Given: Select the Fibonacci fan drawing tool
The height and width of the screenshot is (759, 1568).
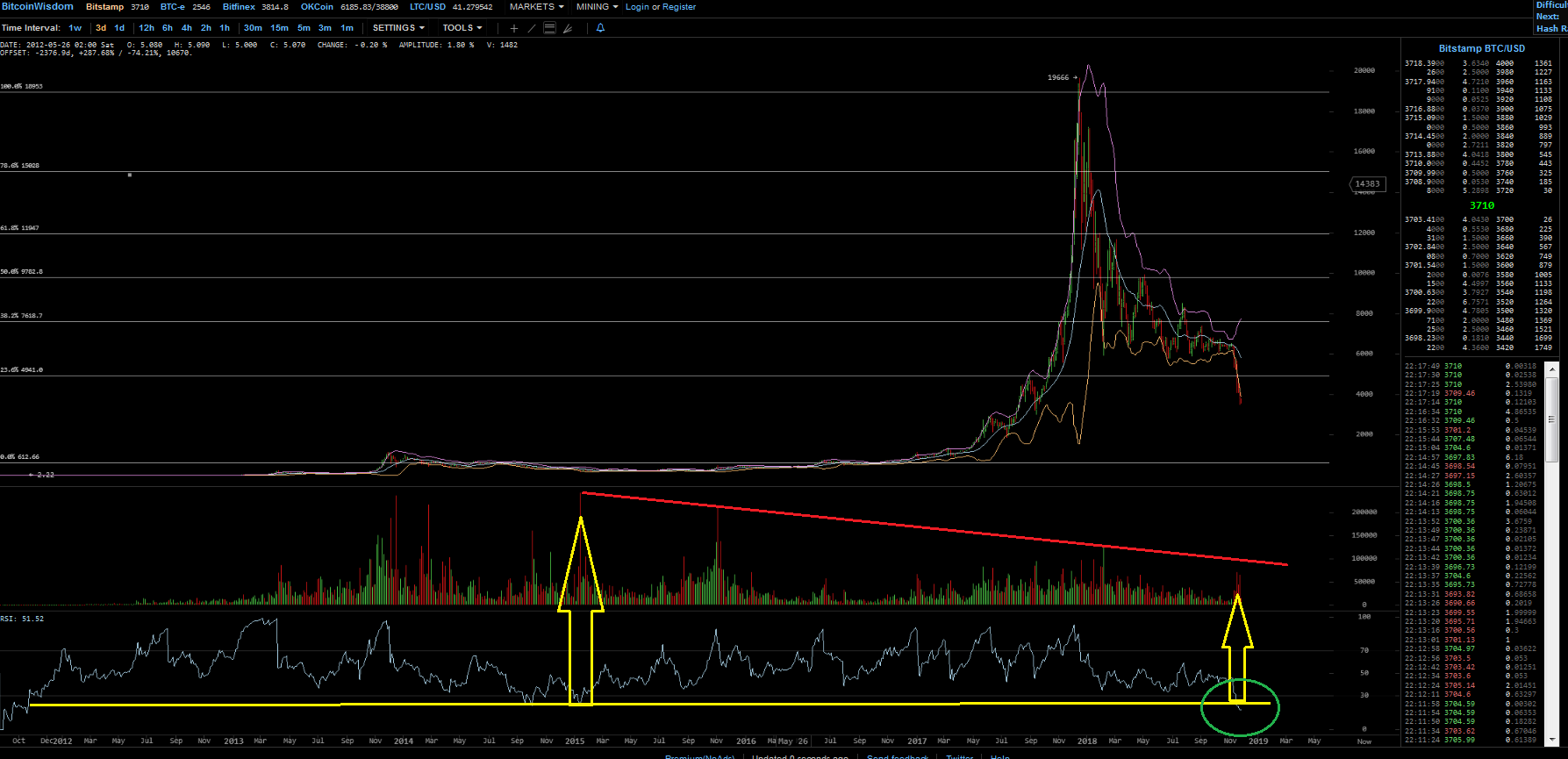Looking at the screenshot, I should coord(568,28).
